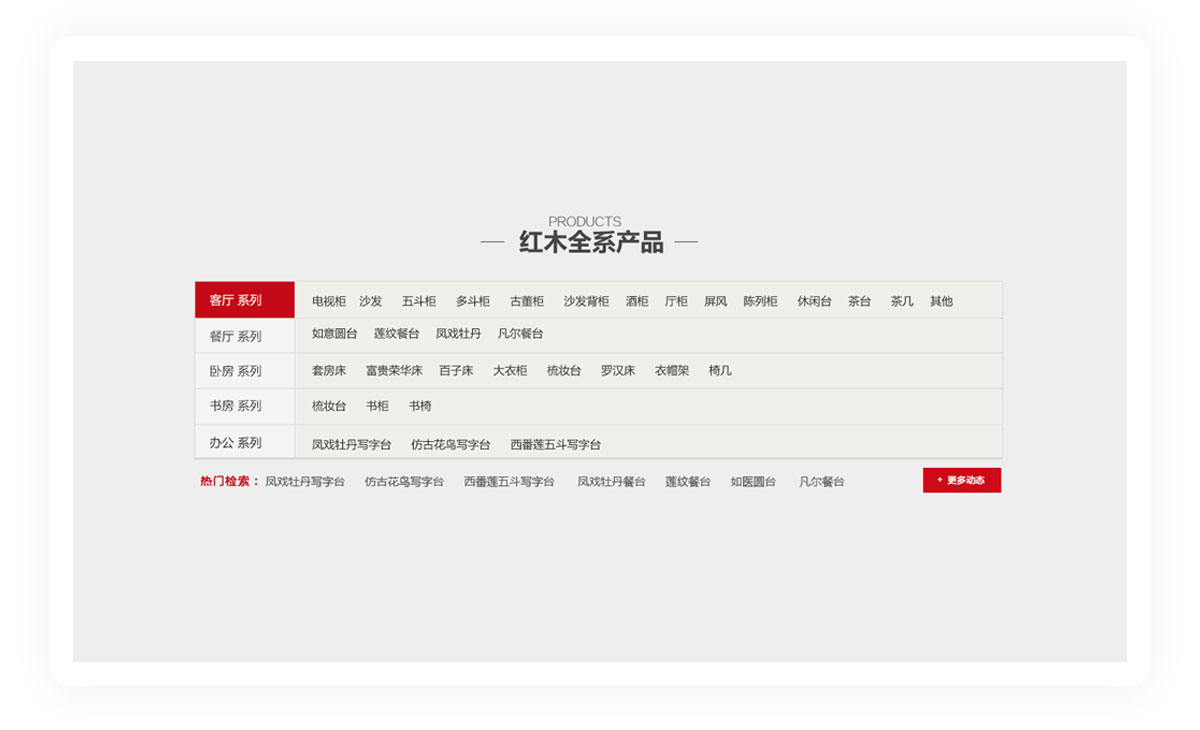Click the 古董柜 link
This screenshot has height=730, width=1200.
(x=527, y=301)
